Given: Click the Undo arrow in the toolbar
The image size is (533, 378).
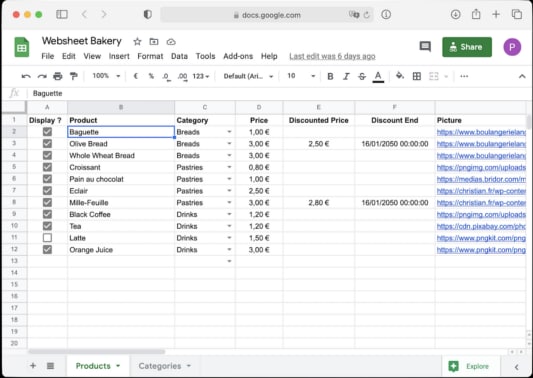Looking at the screenshot, I should 26,76.
